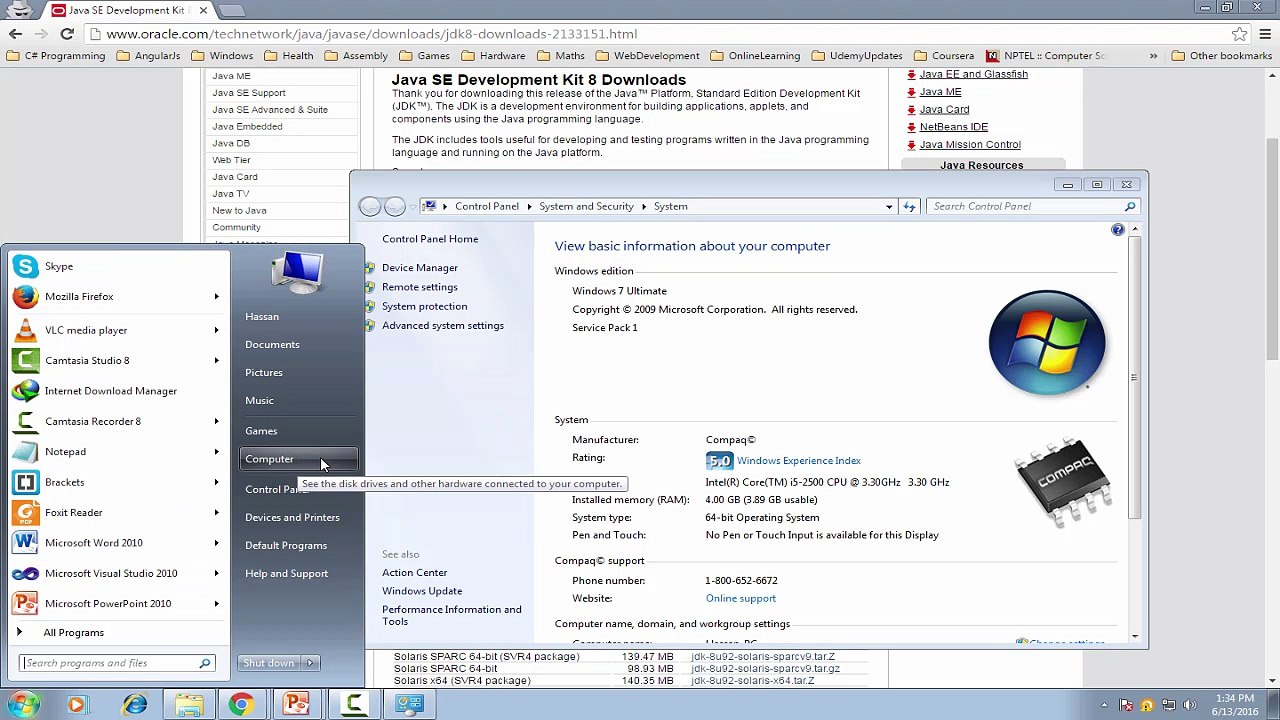Open Default Programs from Start menu
The width and height of the screenshot is (1280, 720).
[x=286, y=545]
